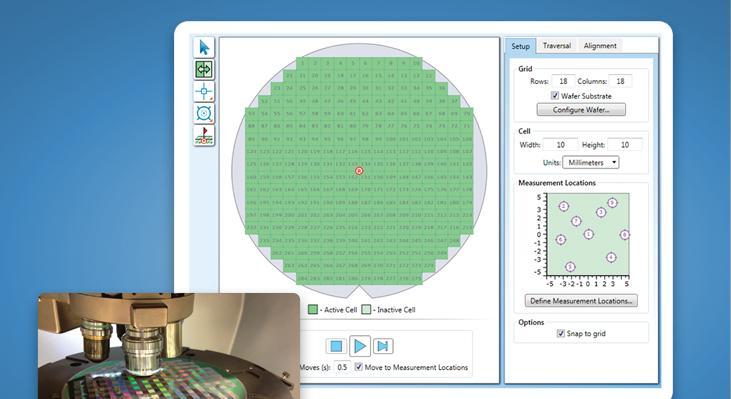Pick the crosshair position tool
This screenshot has width=731, height=399.
[x=204, y=91]
